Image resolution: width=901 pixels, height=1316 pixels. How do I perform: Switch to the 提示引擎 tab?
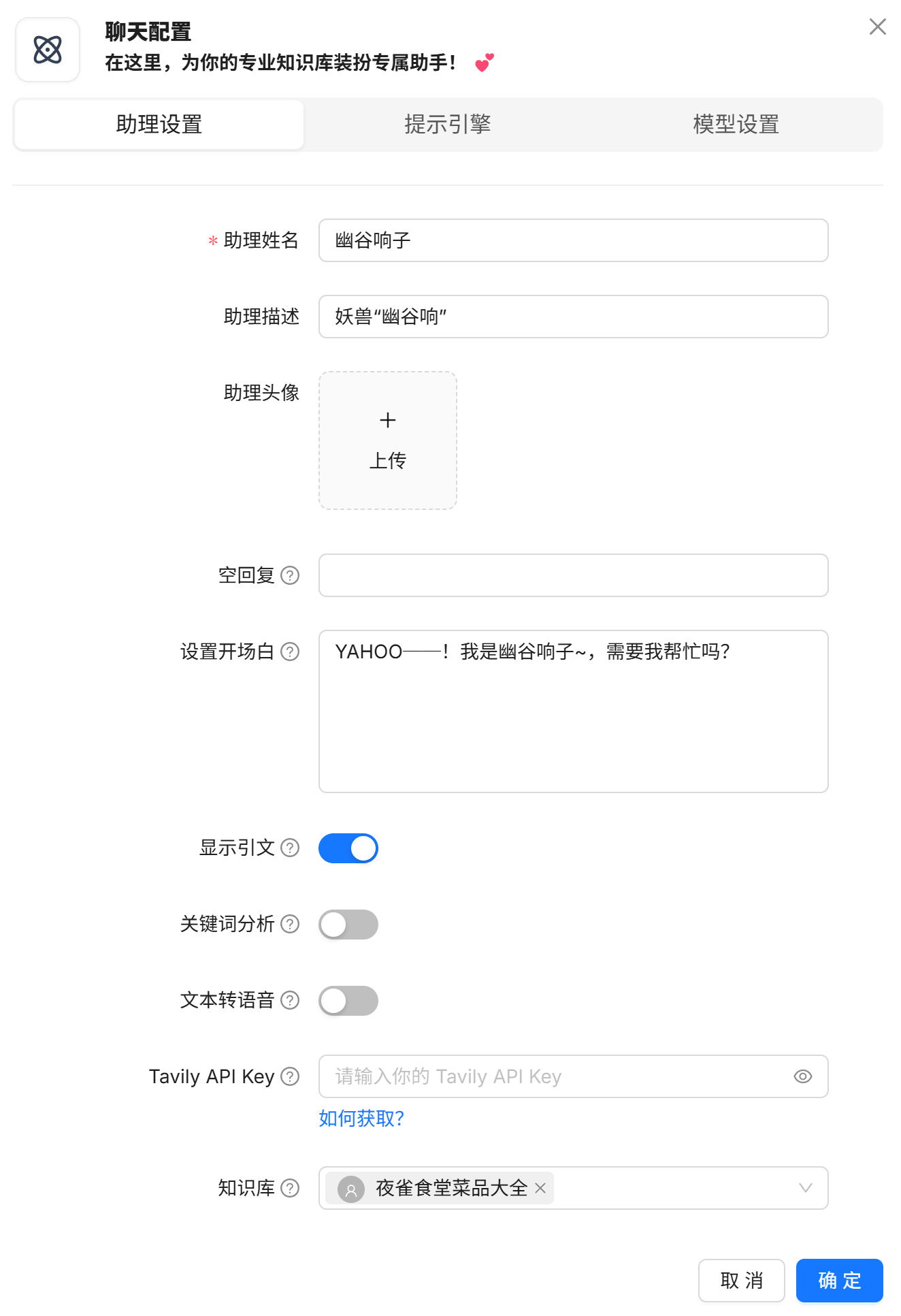click(448, 125)
